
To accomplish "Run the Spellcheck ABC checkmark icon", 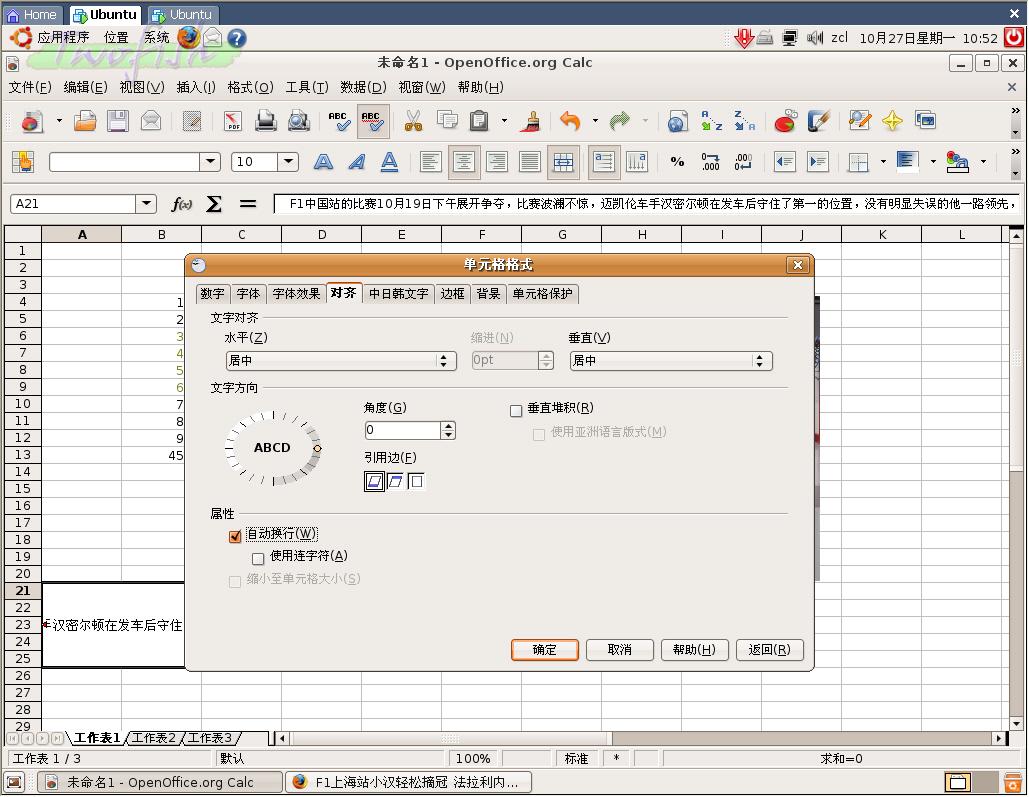I will (x=339, y=121).
